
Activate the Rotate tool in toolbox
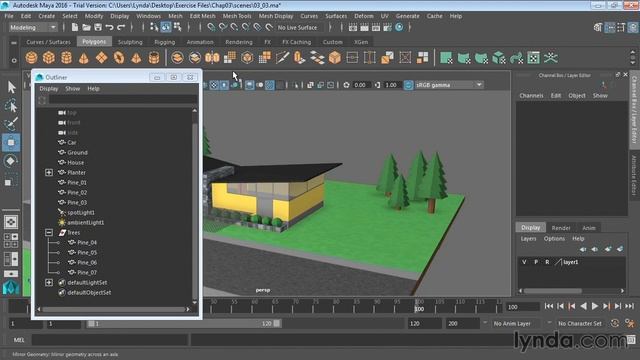11,161
